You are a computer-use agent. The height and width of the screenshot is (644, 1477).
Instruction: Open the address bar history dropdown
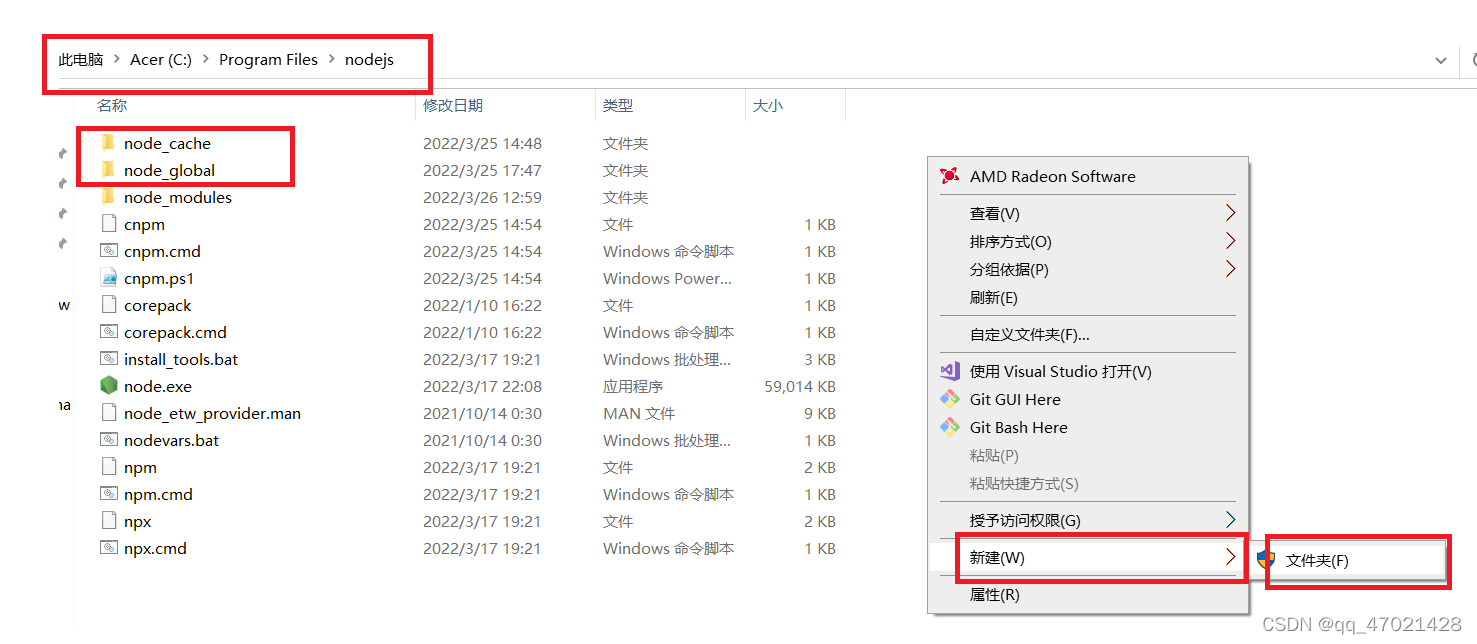[x=1441, y=60]
